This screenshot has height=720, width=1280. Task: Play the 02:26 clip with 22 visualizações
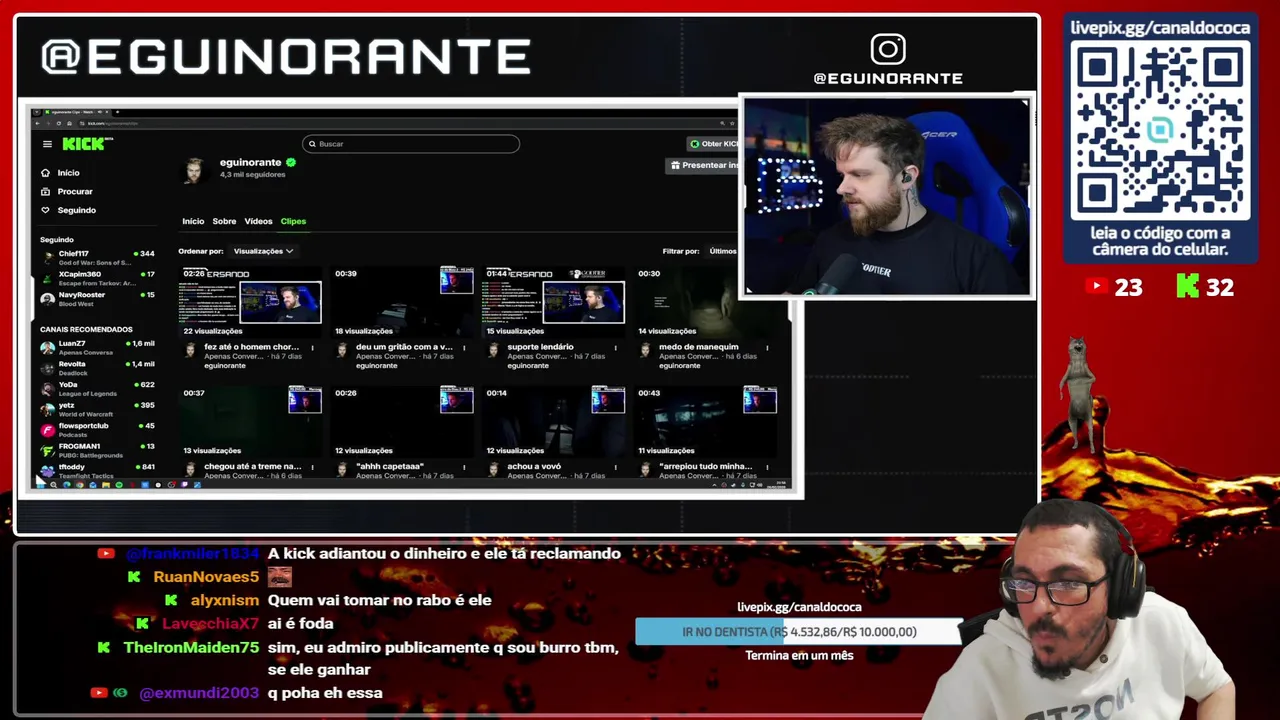pos(251,300)
